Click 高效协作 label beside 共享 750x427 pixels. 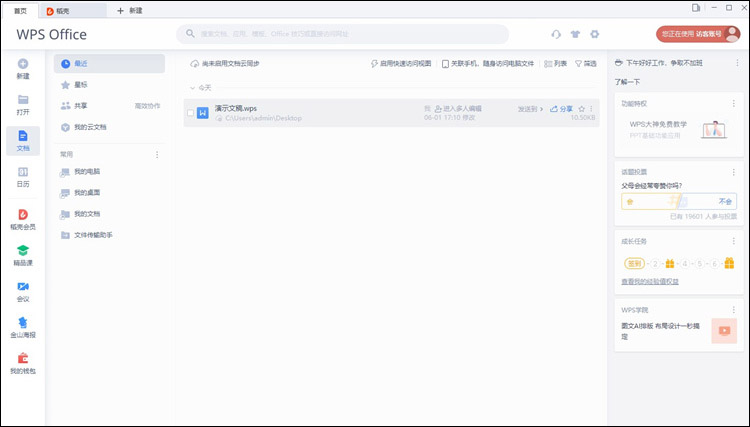[148, 106]
